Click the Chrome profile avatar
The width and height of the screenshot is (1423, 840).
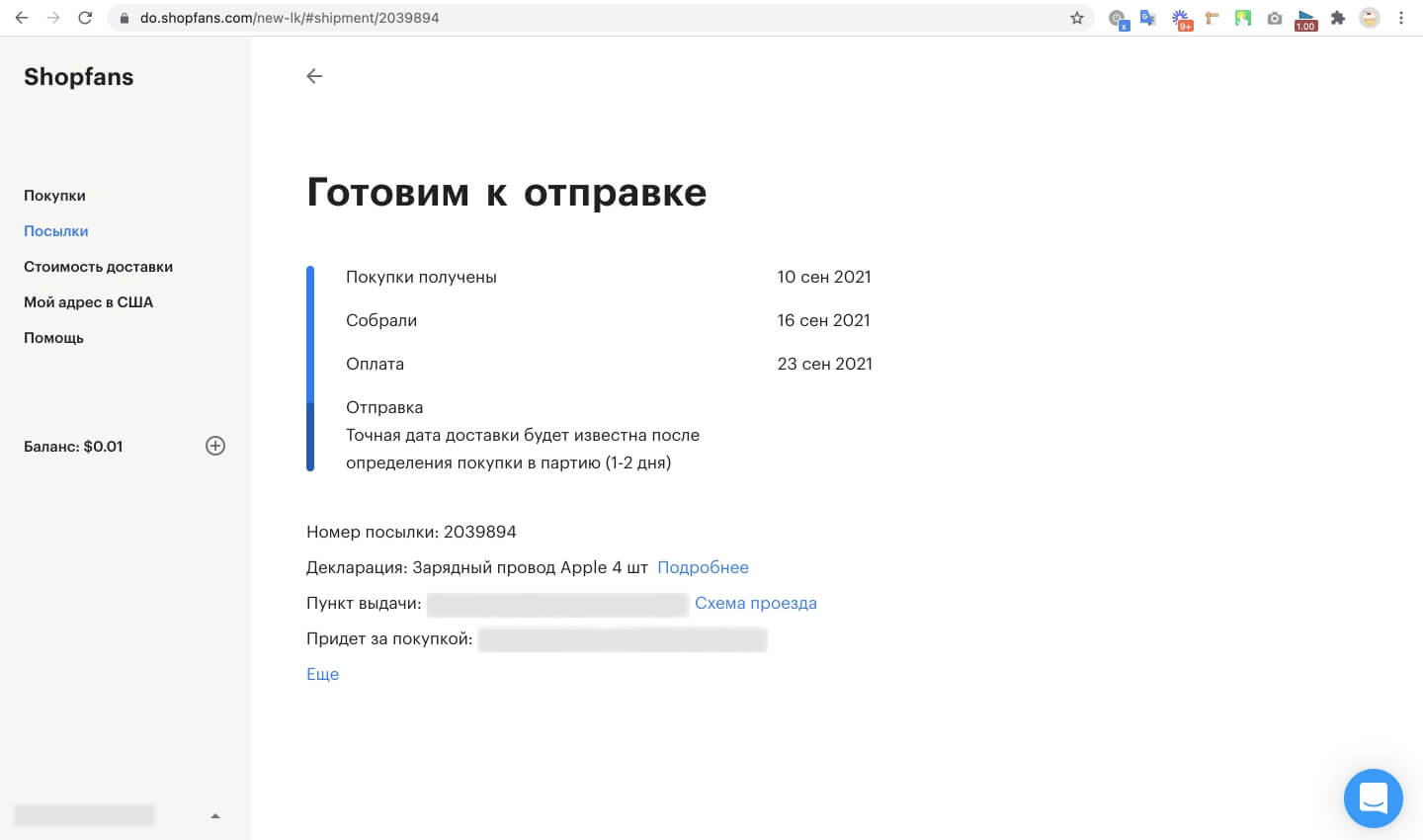click(x=1370, y=18)
